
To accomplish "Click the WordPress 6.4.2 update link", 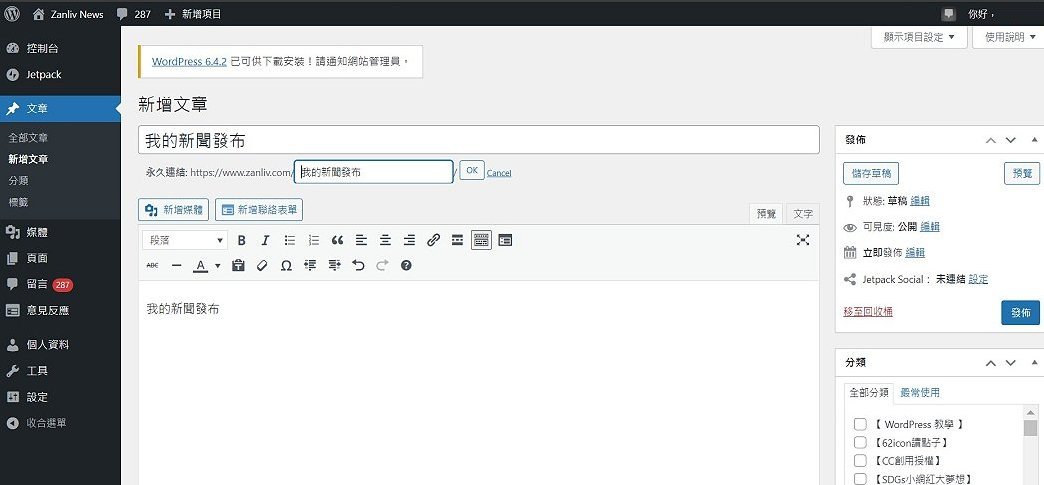I will pos(189,61).
